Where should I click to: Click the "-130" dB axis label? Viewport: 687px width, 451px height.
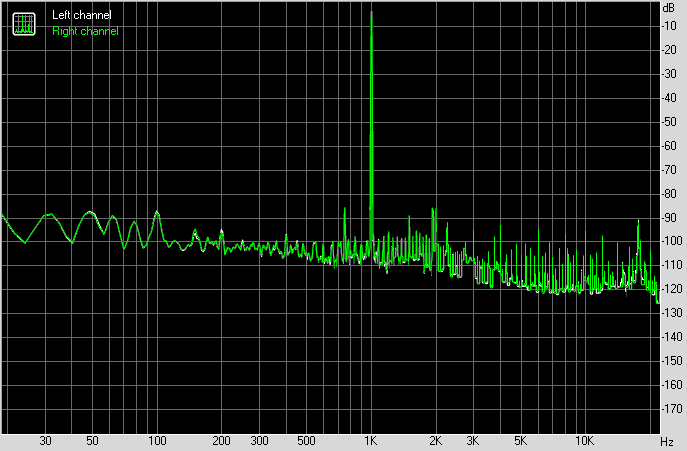pyautogui.click(x=672, y=313)
